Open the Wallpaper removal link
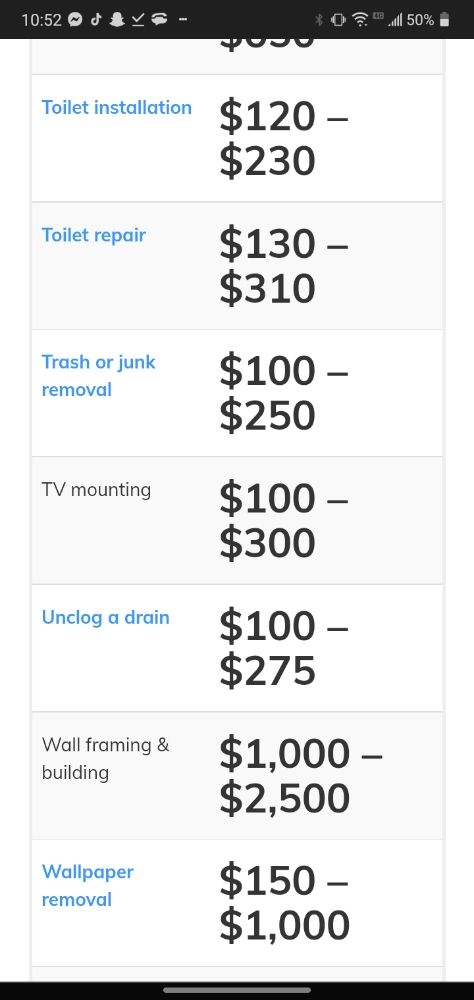This screenshot has height=1000, width=474. point(87,885)
